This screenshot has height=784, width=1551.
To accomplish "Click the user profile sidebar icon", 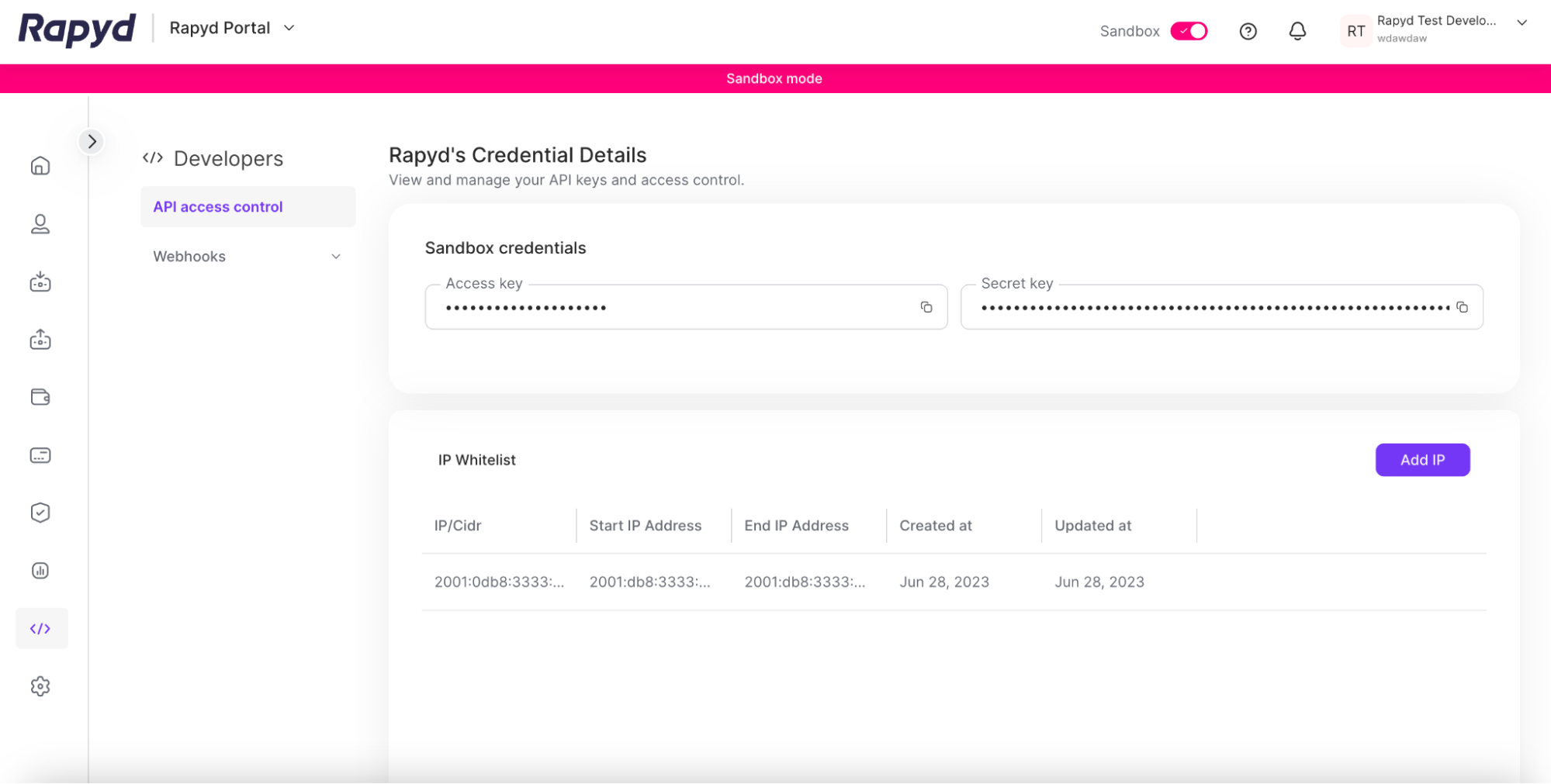I will click(40, 224).
